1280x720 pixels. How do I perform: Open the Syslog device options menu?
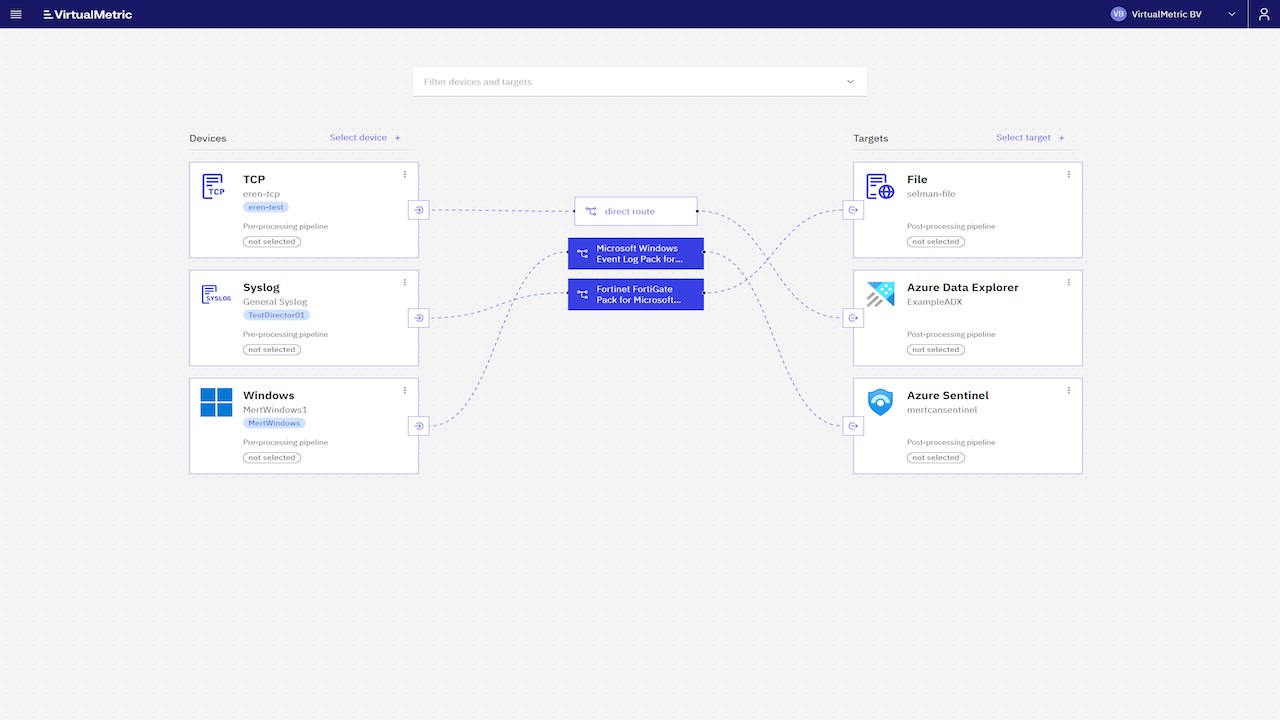pyautogui.click(x=405, y=282)
